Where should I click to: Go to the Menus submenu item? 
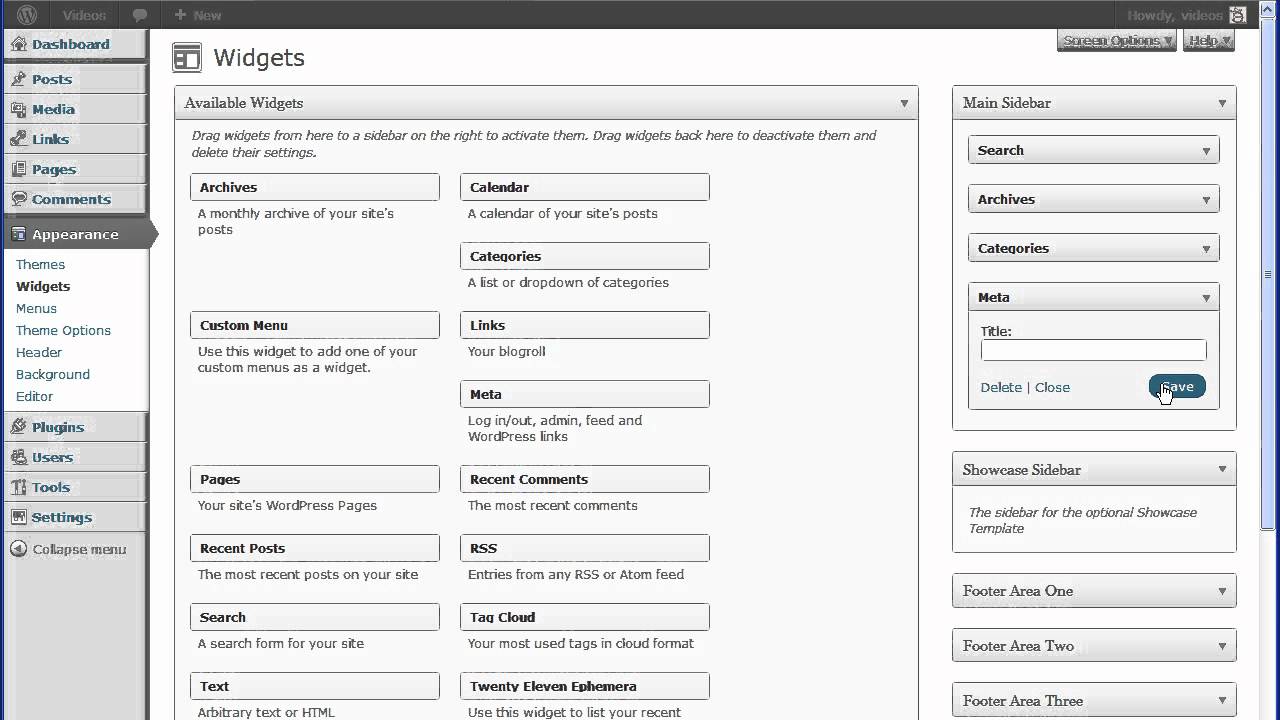click(x=36, y=308)
